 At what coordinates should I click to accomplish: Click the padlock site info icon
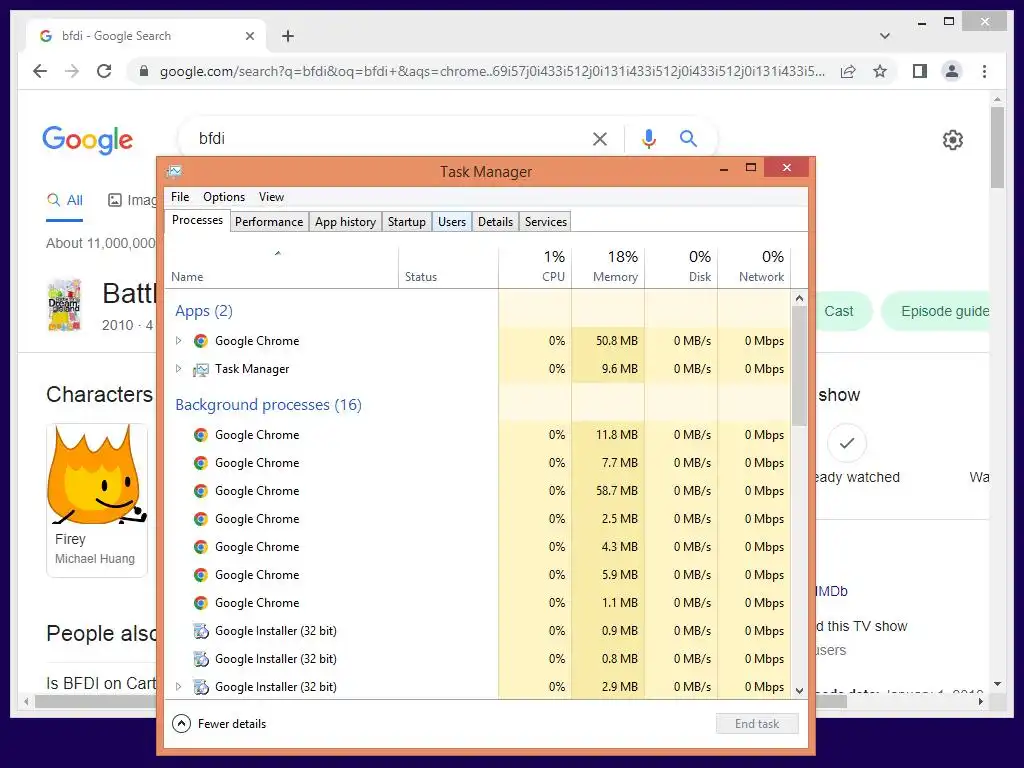[144, 71]
